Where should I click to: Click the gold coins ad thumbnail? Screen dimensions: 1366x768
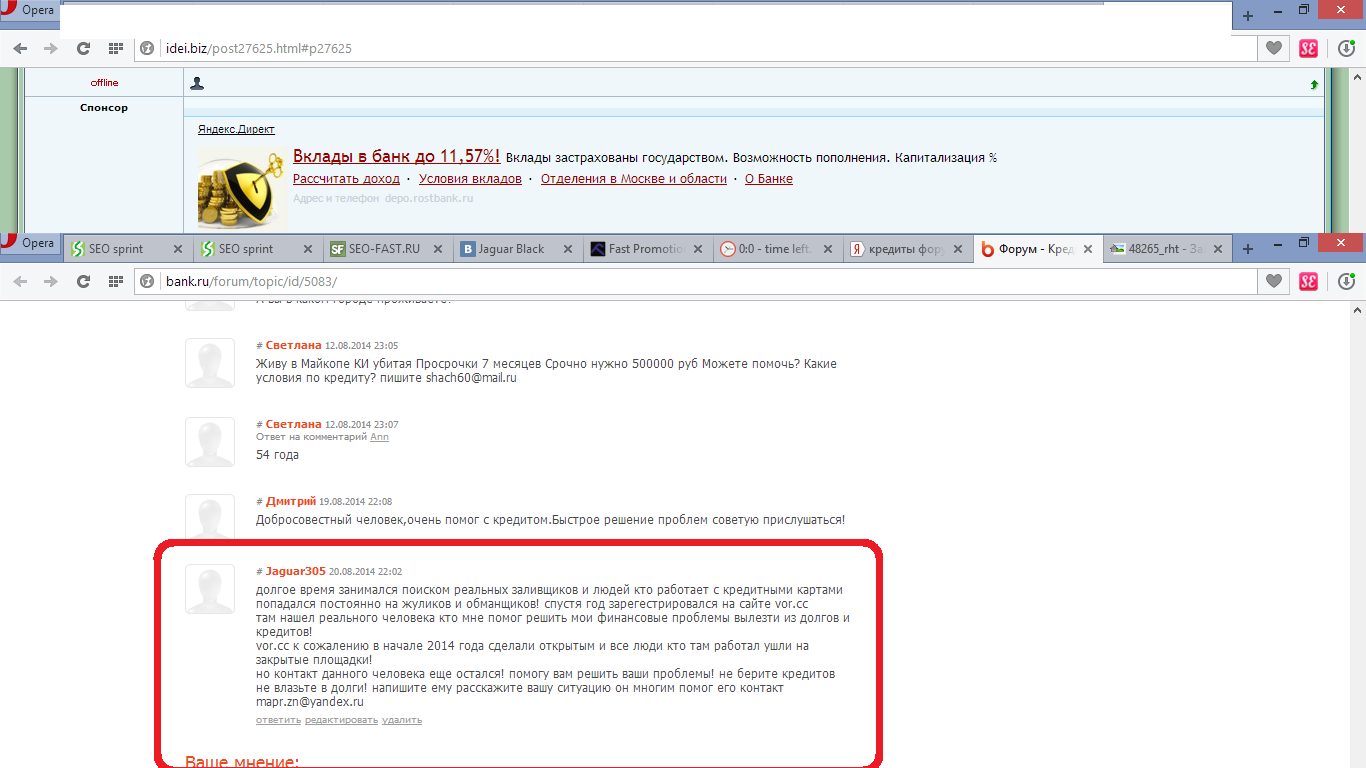point(242,187)
